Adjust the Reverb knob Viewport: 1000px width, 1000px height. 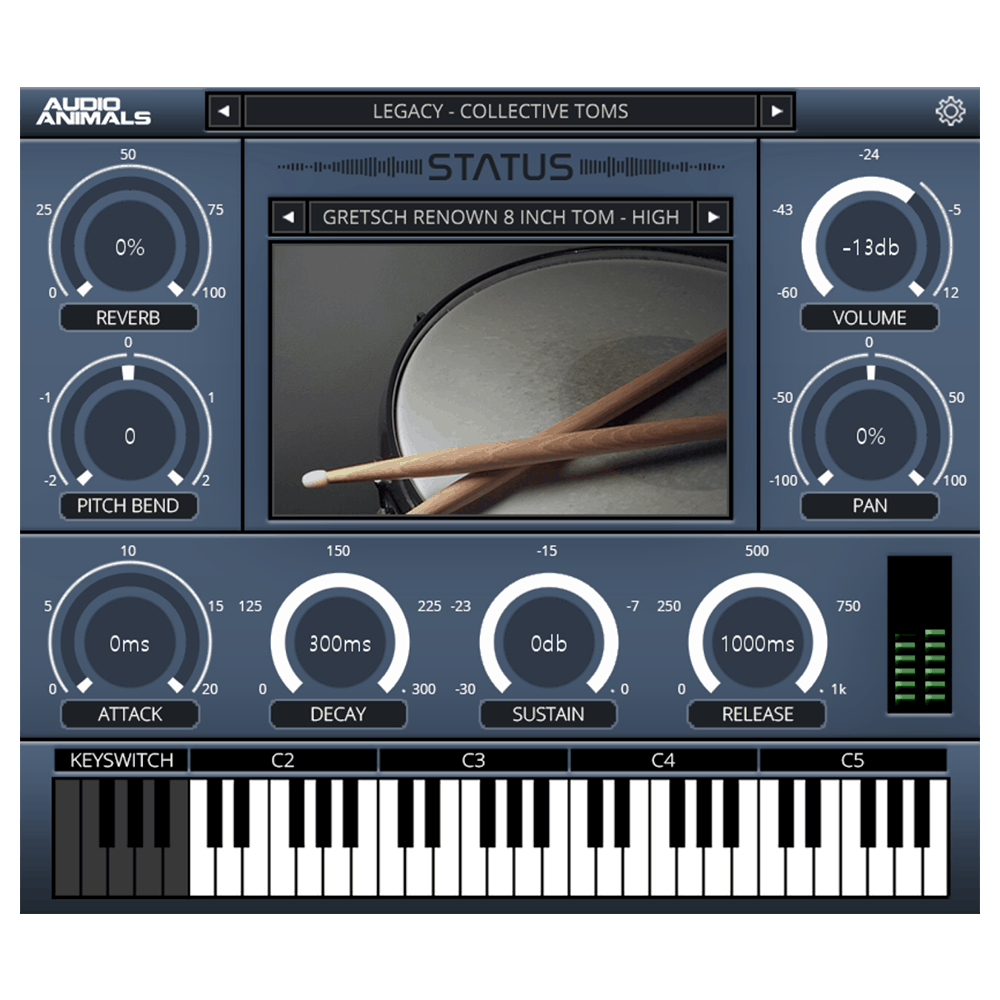128,244
